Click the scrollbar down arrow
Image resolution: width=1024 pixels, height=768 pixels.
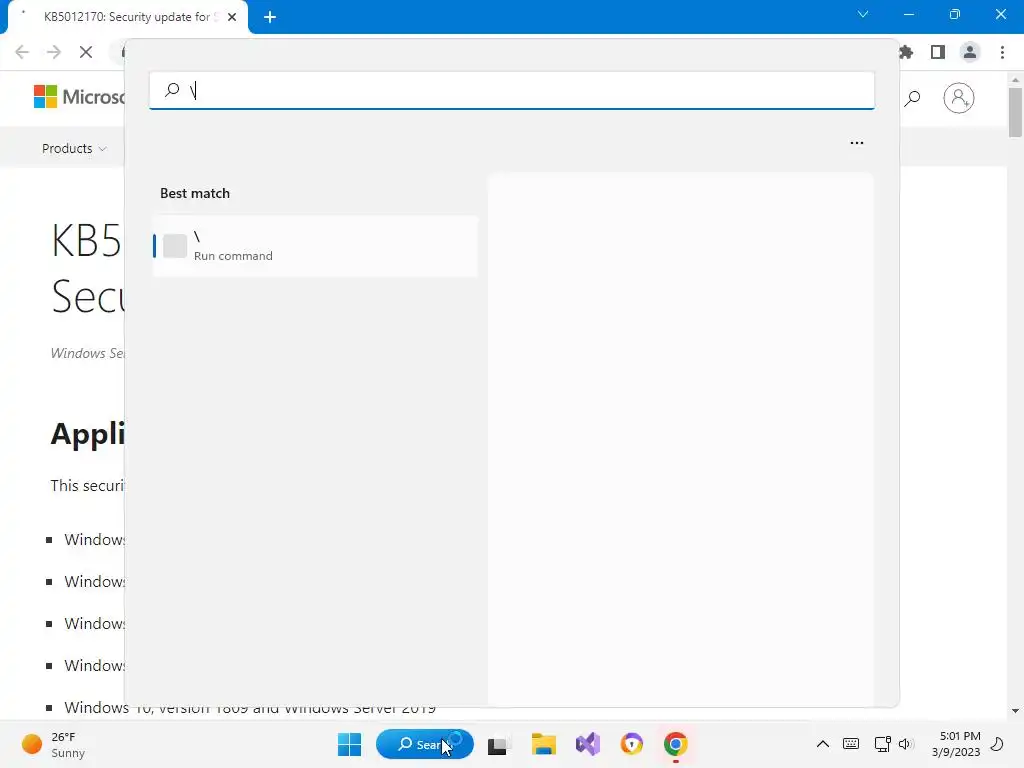(1015, 711)
